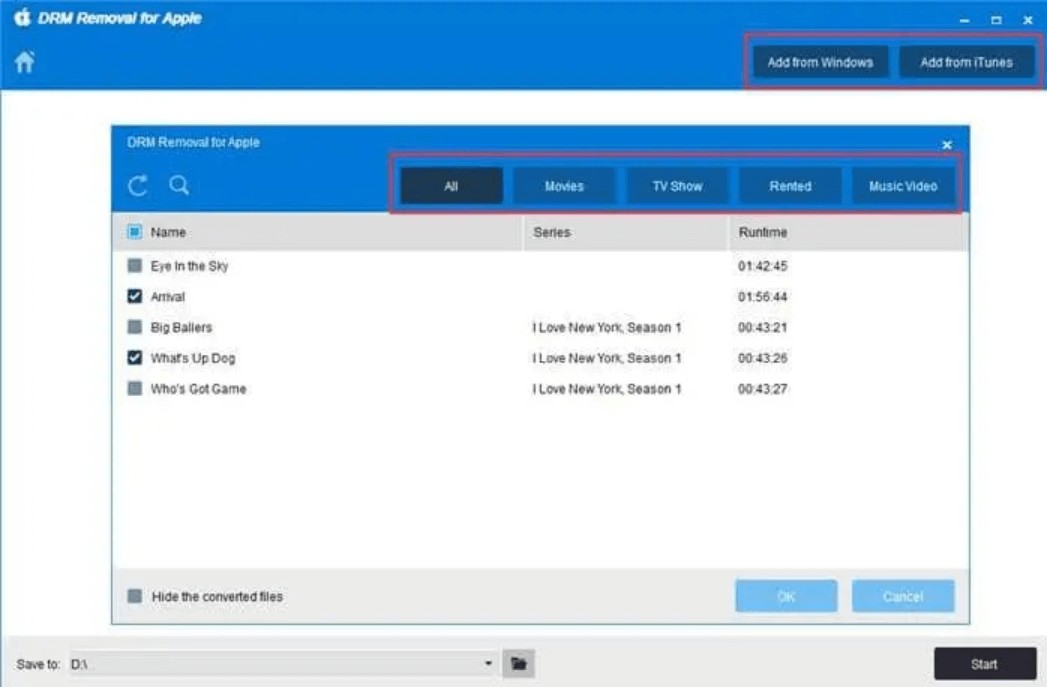
Task: Click Add from iTunes button
Action: [x=966, y=62]
